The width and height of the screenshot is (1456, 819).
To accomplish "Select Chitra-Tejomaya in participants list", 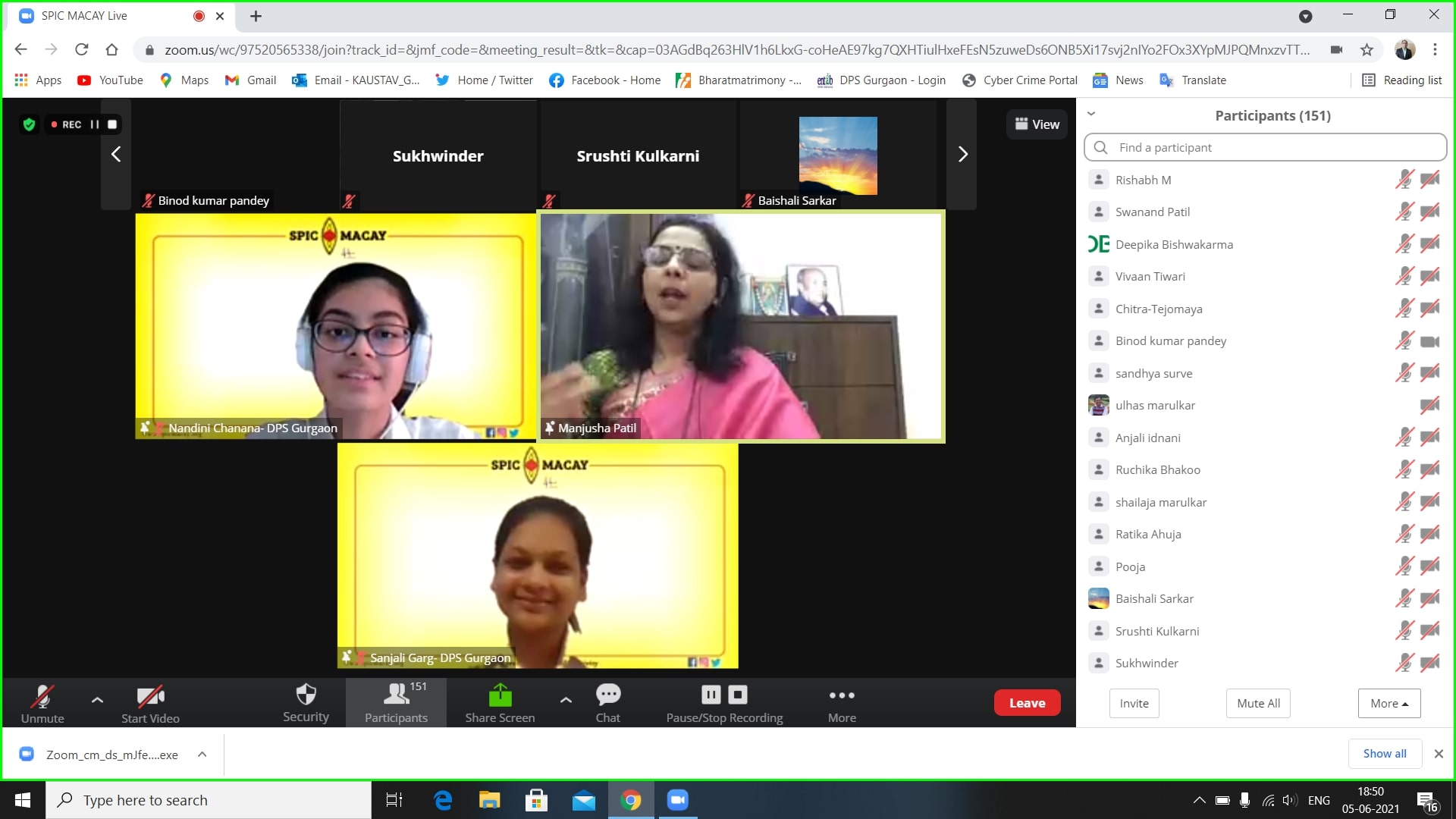I will [1265, 309].
